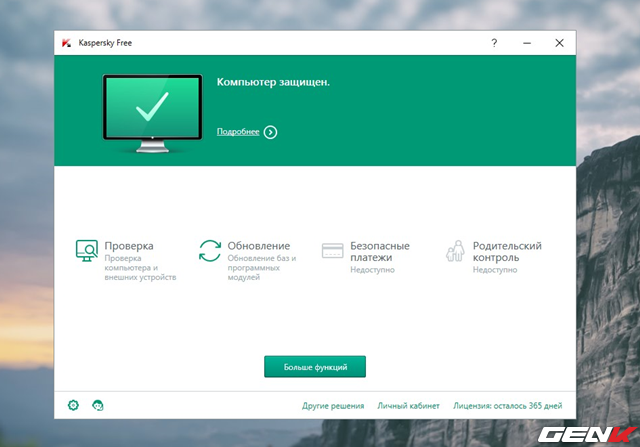Click the protected monitor checkmark image
The image size is (640, 447).
(153, 112)
